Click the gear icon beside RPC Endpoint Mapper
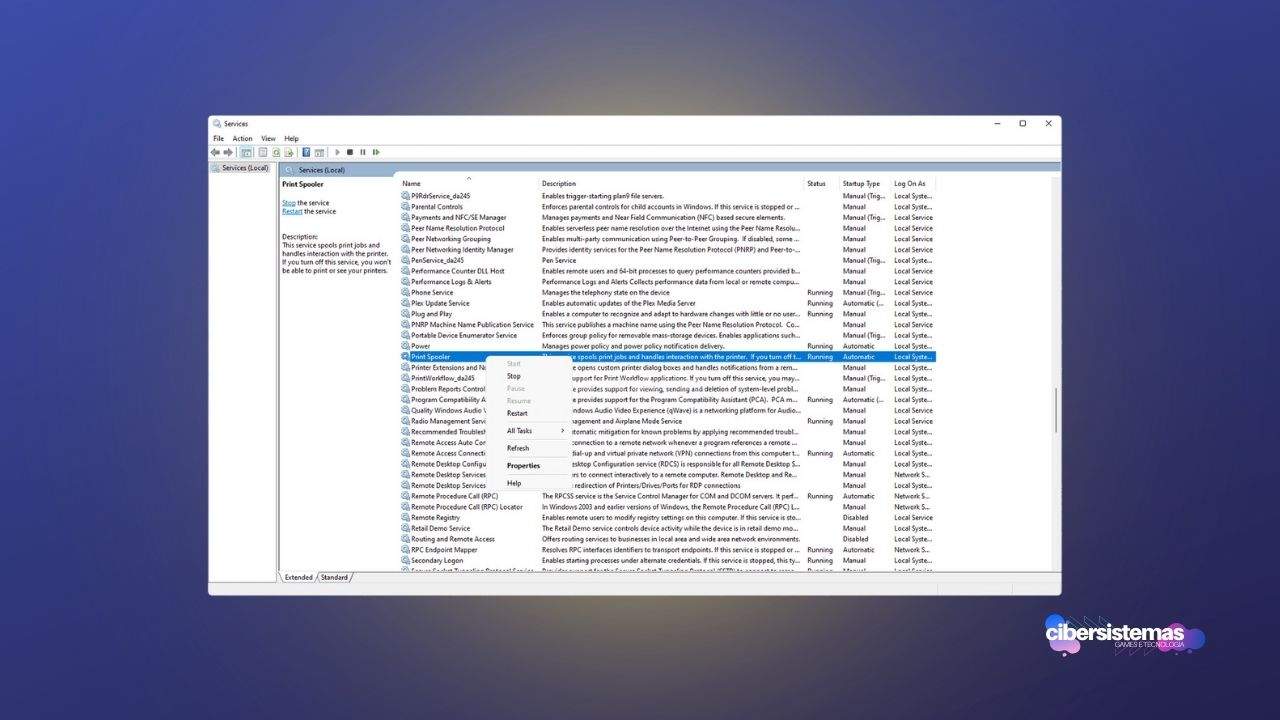 click(x=406, y=550)
